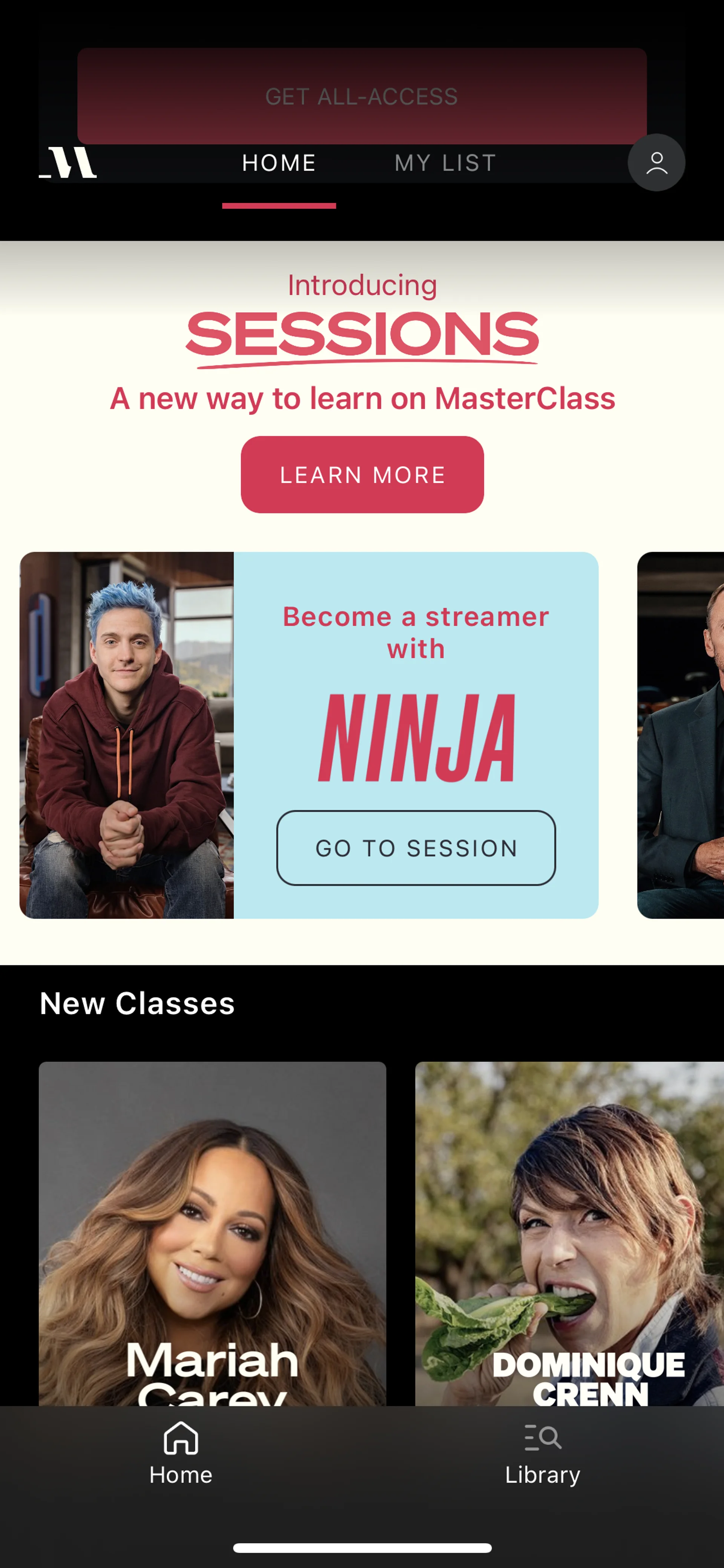Screen dimensions: 724x1568
Task: Tap the New Classes section heading
Action: (x=137, y=1003)
